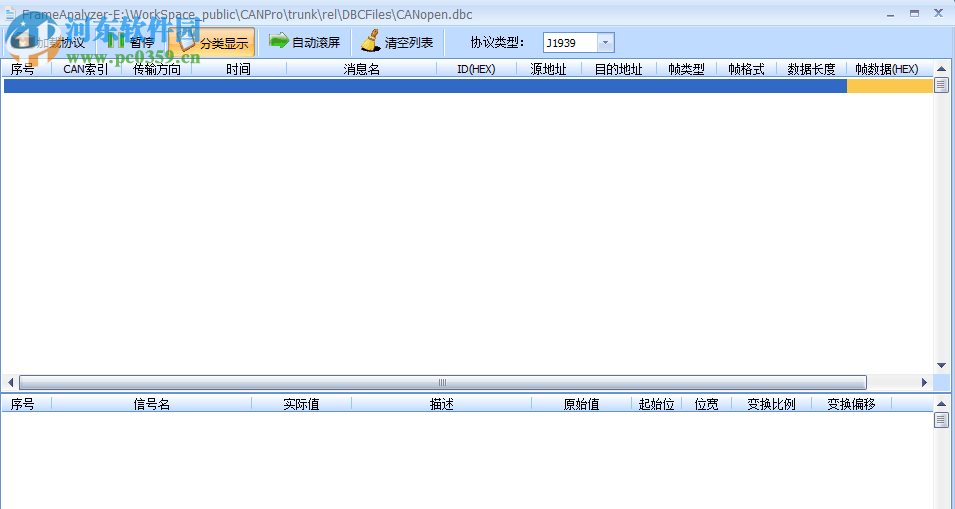Click the 帧格式 column header

click(746, 69)
